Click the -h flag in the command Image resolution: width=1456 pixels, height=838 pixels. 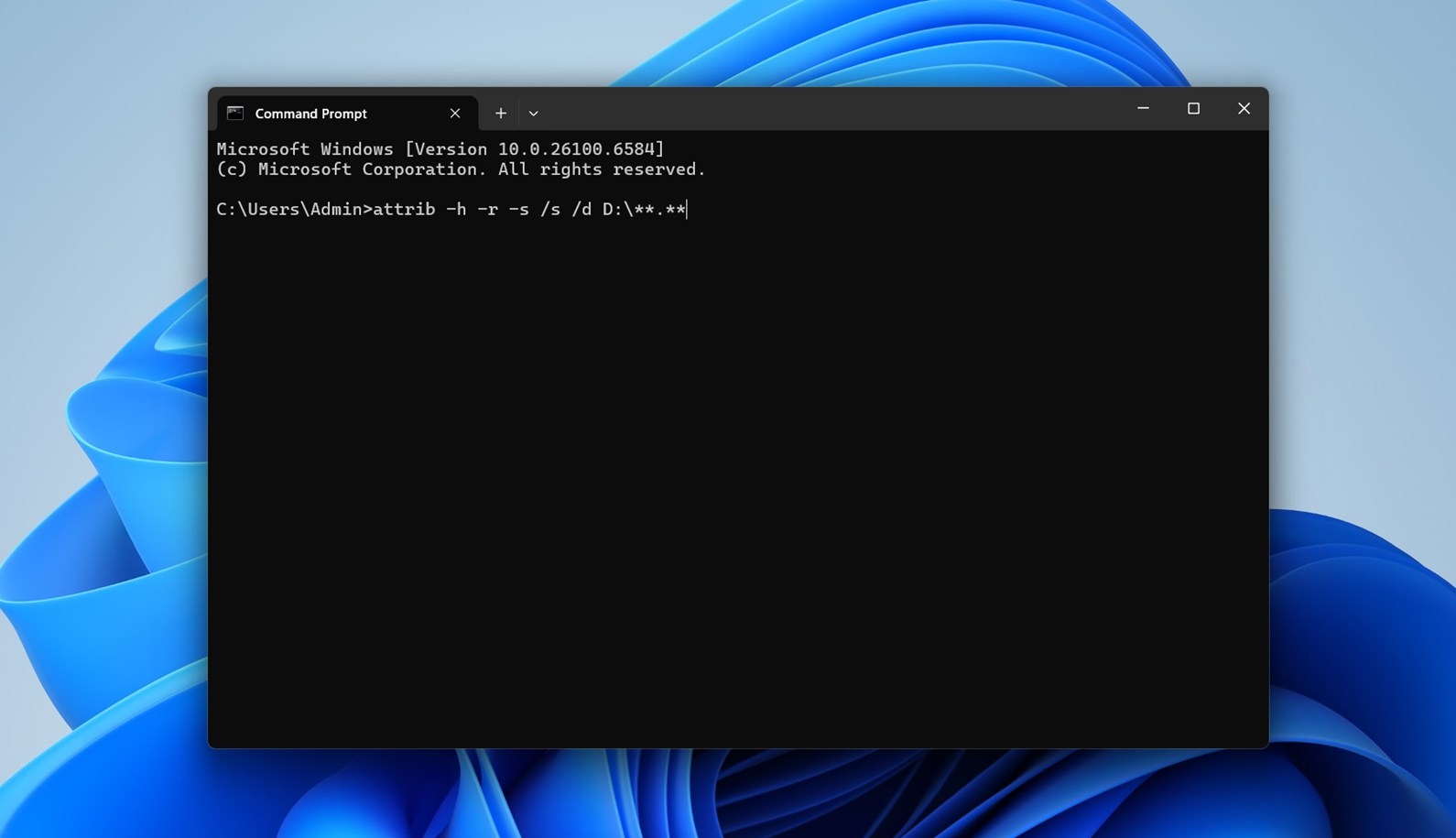point(456,210)
